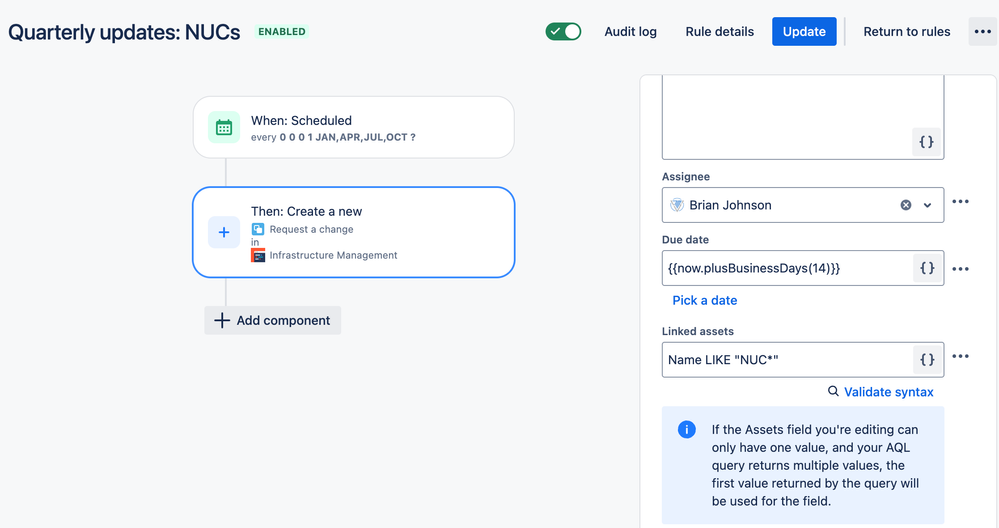Toggle the rule enabled switch off
Image resolution: width=999 pixels, height=528 pixels.
tap(563, 31)
